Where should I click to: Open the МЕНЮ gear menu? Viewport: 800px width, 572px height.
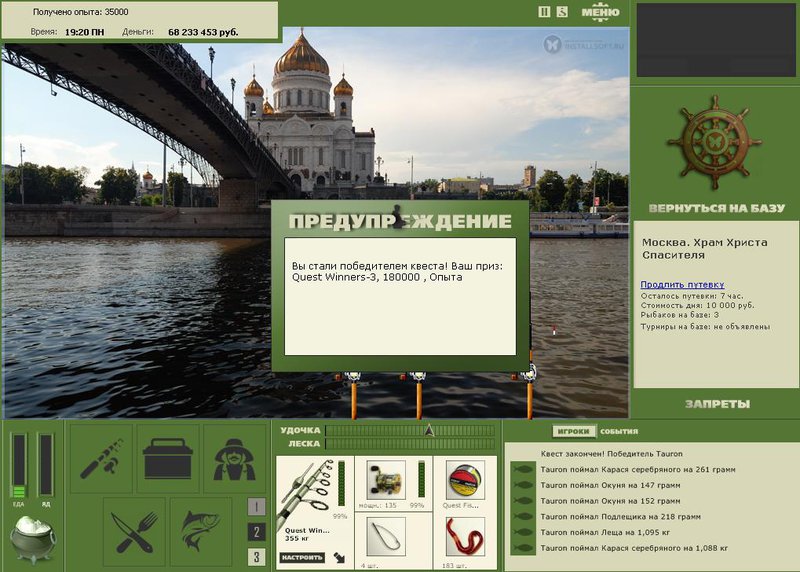(601, 12)
